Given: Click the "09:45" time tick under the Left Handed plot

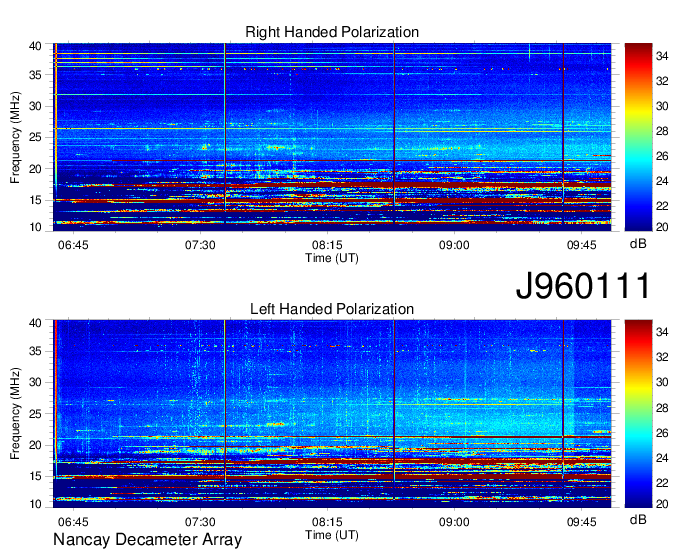Looking at the screenshot, I should [582, 522].
